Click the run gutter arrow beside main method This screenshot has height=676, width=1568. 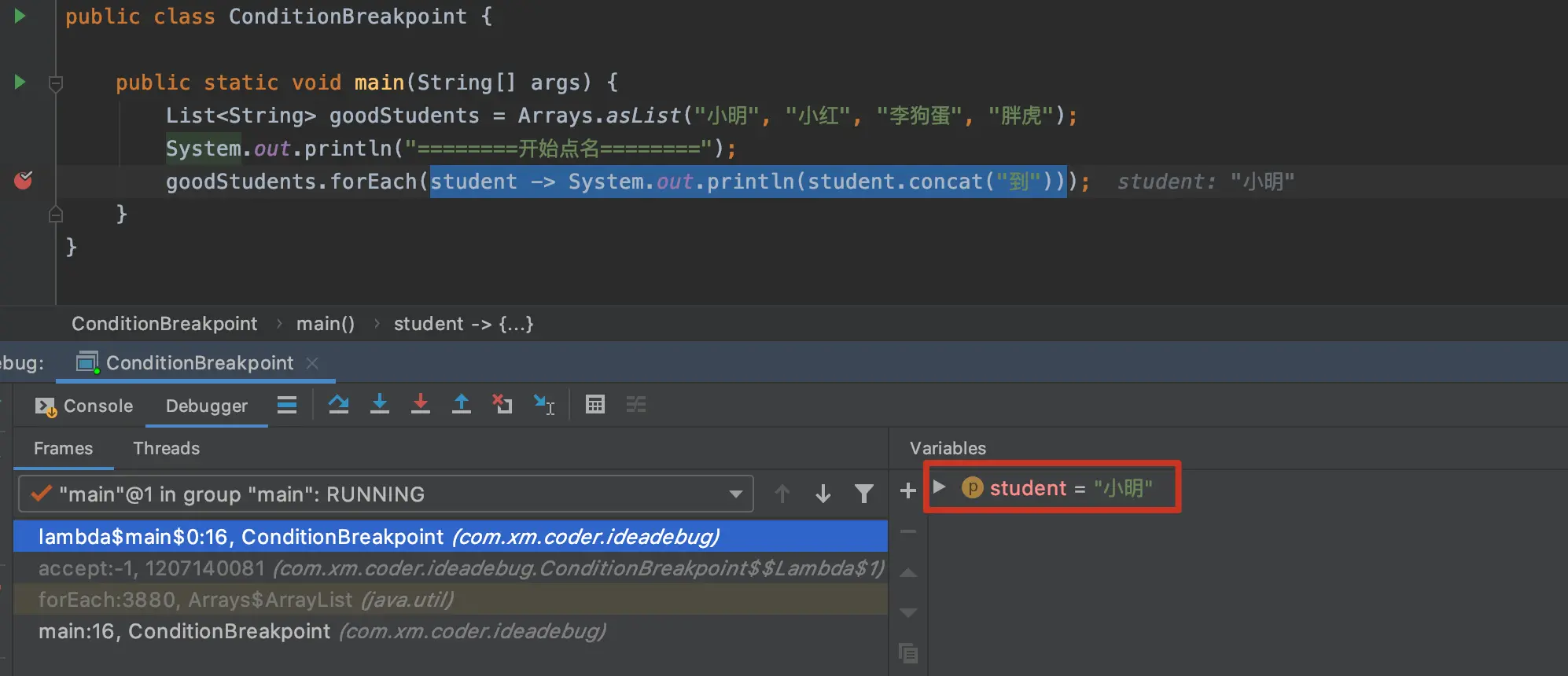click(20, 82)
